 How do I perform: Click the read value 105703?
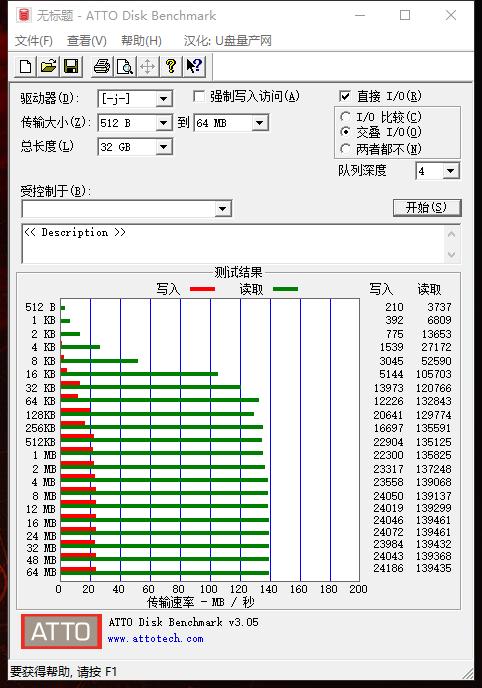(433, 374)
